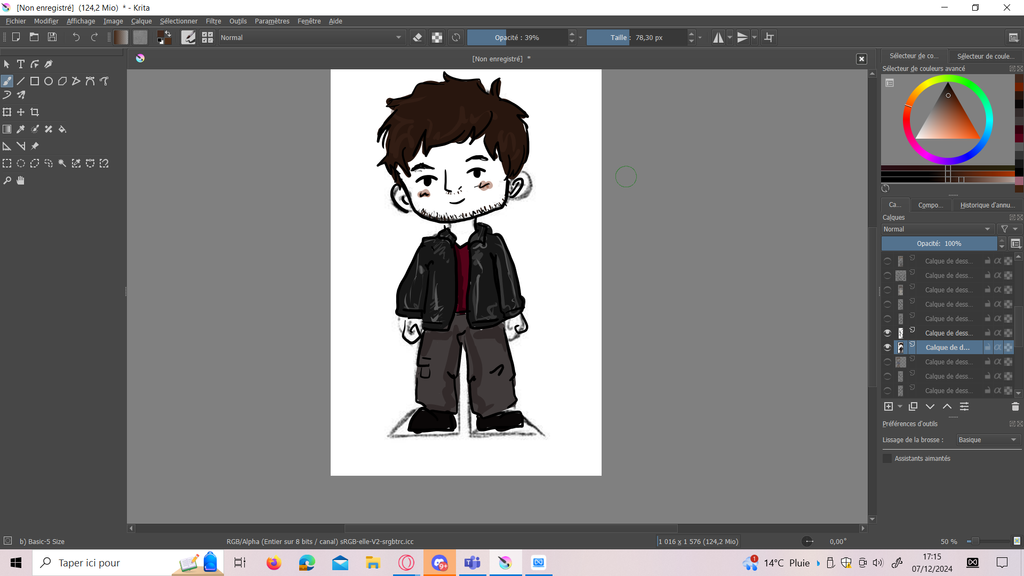
Task: Select the Text tool in toolbox
Action: [20, 64]
